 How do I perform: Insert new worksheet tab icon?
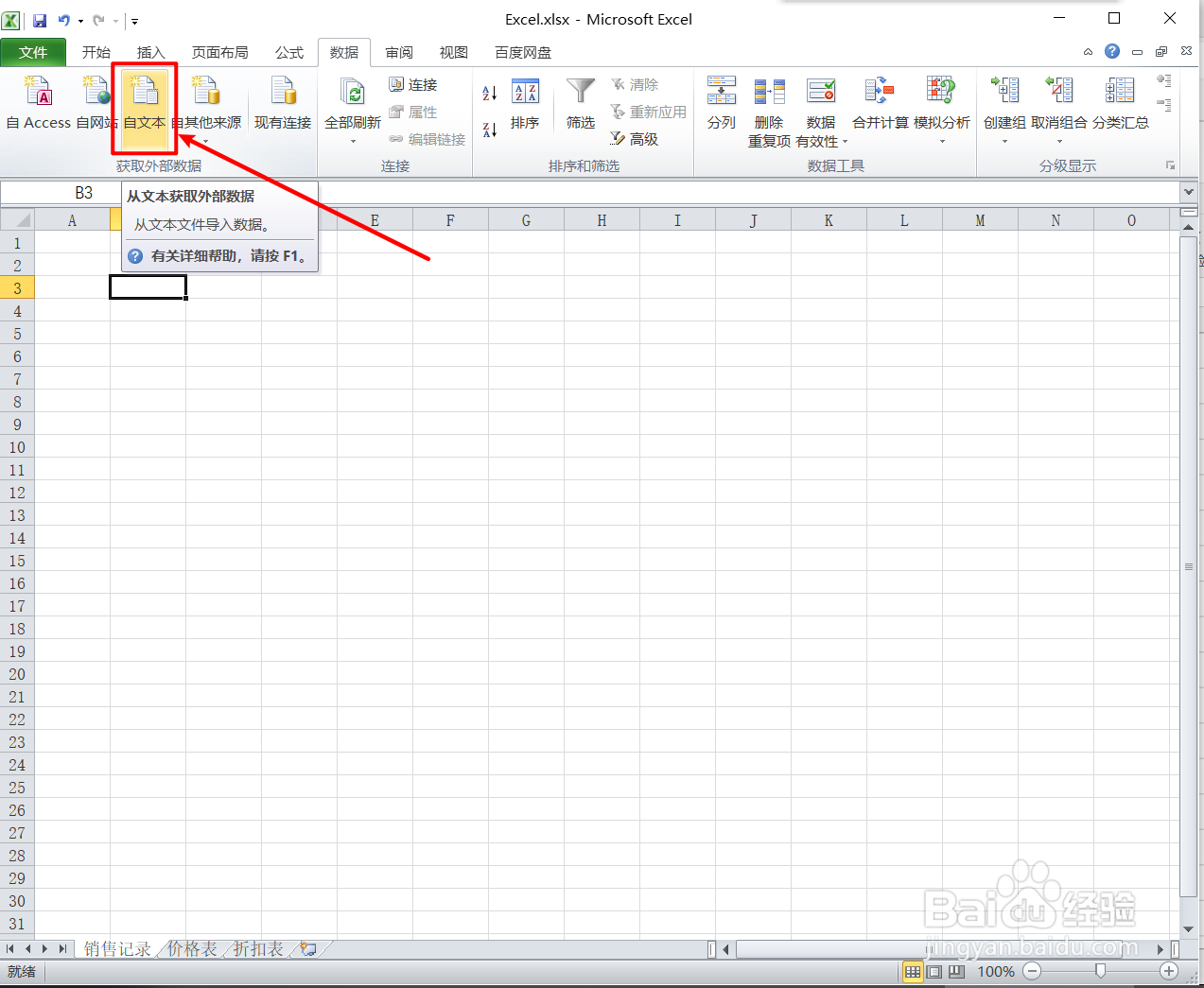pyautogui.click(x=308, y=948)
